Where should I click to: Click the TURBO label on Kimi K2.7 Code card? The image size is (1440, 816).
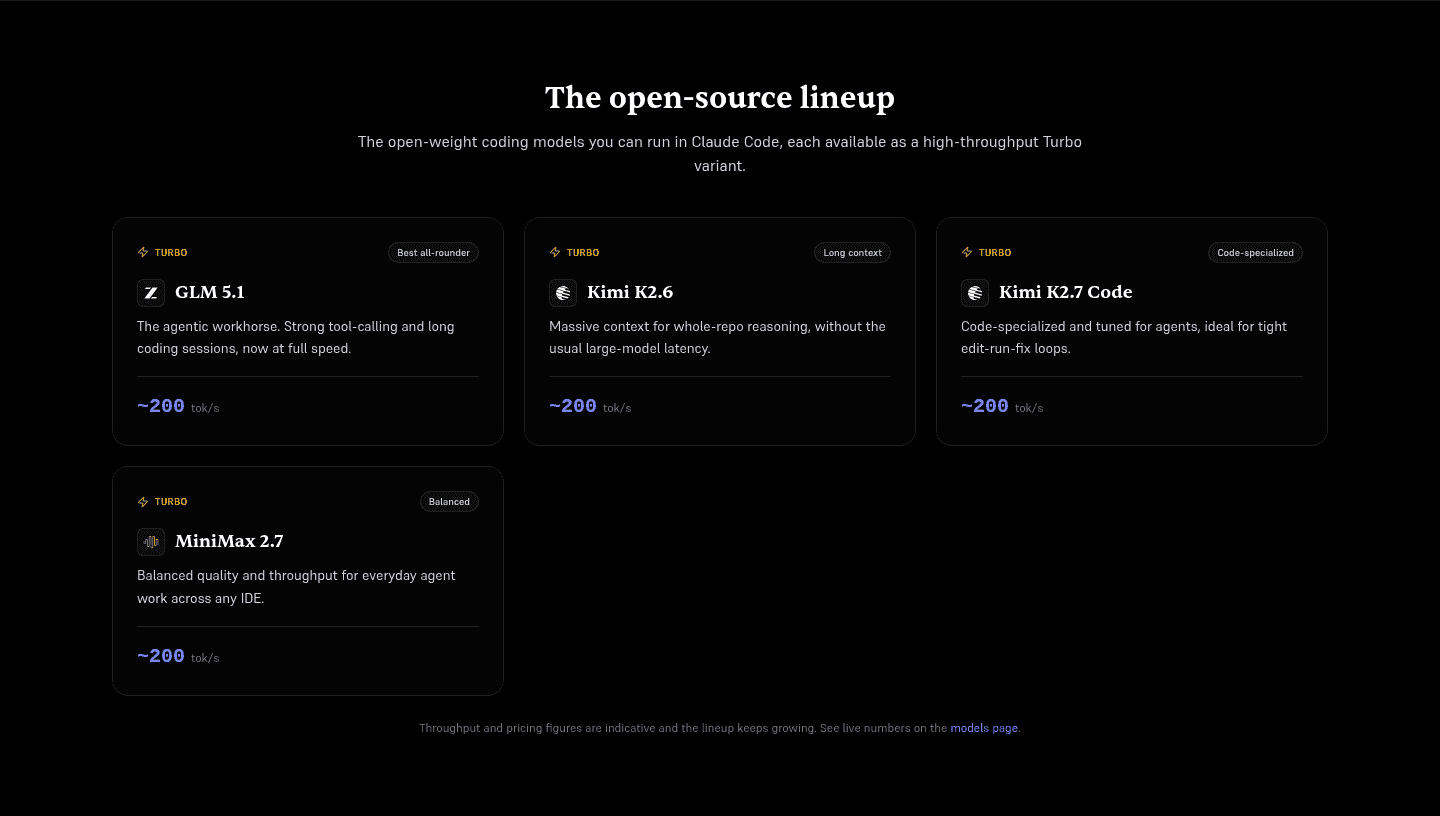995,253
